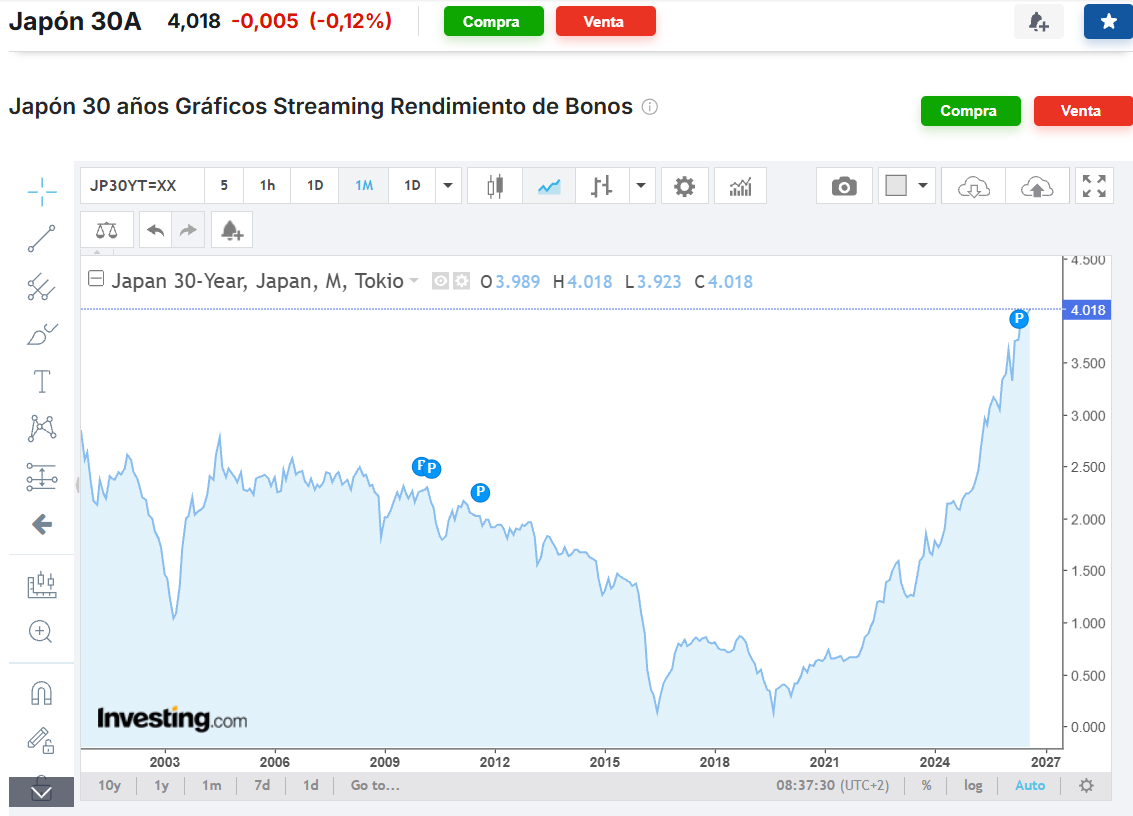The width and height of the screenshot is (1133, 816).
Task: Toggle percentage scale mode
Action: pyautogui.click(x=926, y=785)
